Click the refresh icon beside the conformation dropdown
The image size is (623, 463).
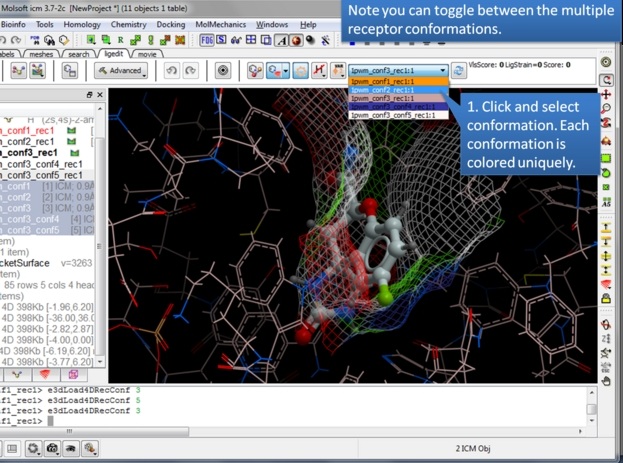pyautogui.click(x=459, y=71)
